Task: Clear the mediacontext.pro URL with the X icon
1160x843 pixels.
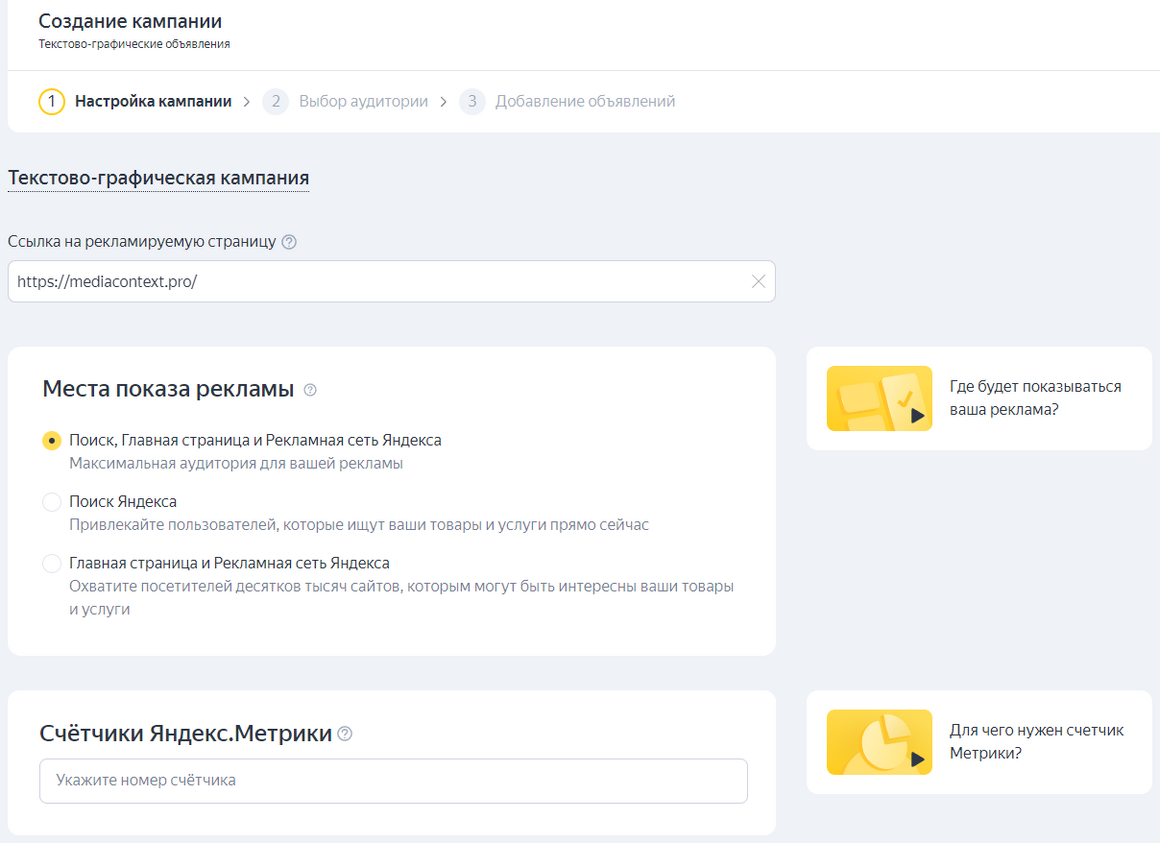Action: [x=758, y=282]
